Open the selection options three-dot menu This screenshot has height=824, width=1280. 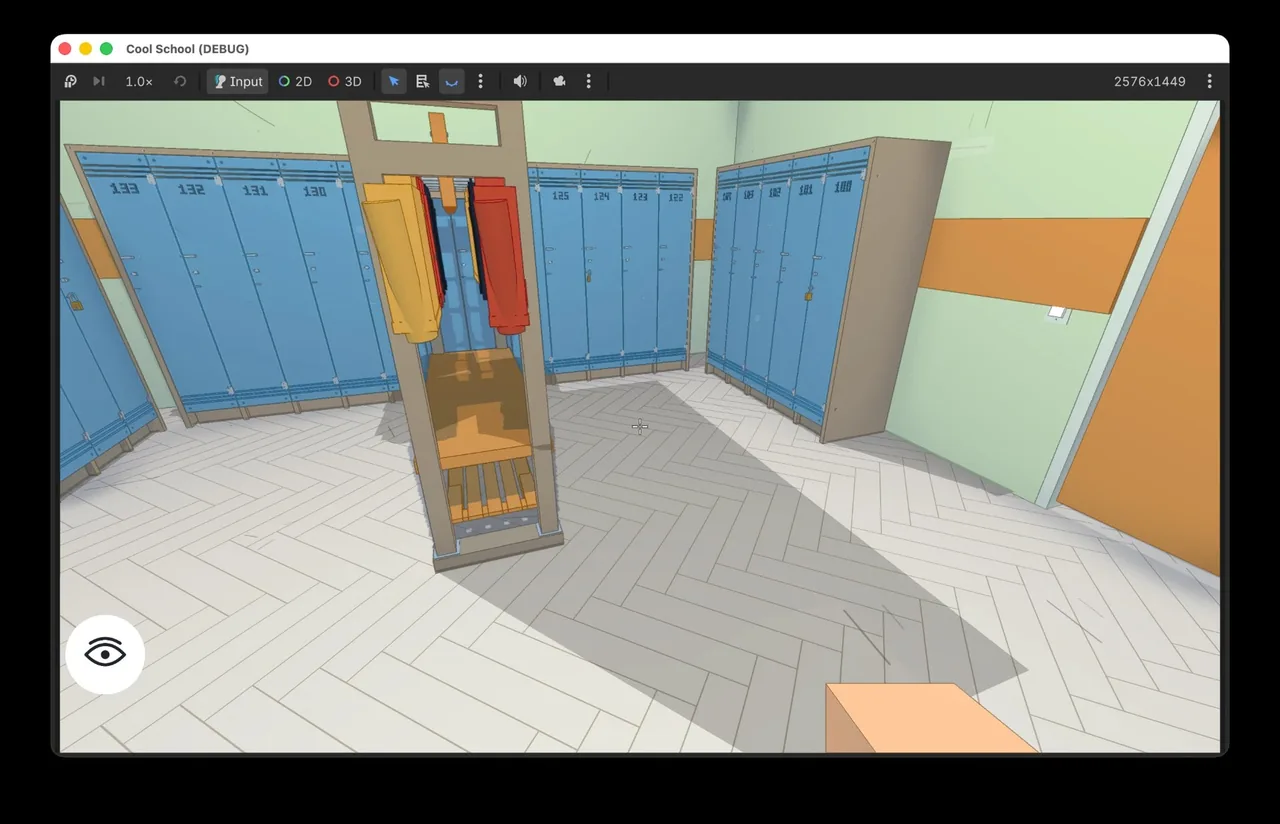tap(480, 81)
